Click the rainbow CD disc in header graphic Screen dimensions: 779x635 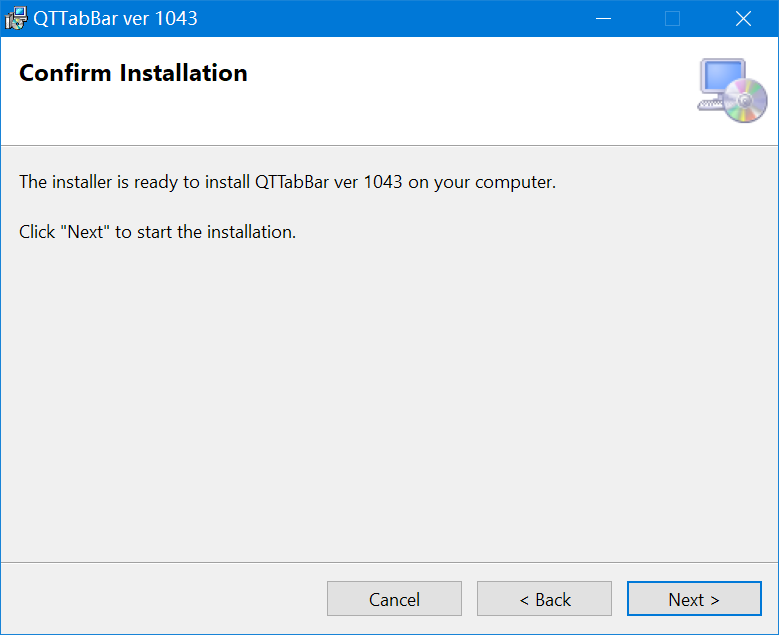coord(746,101)
